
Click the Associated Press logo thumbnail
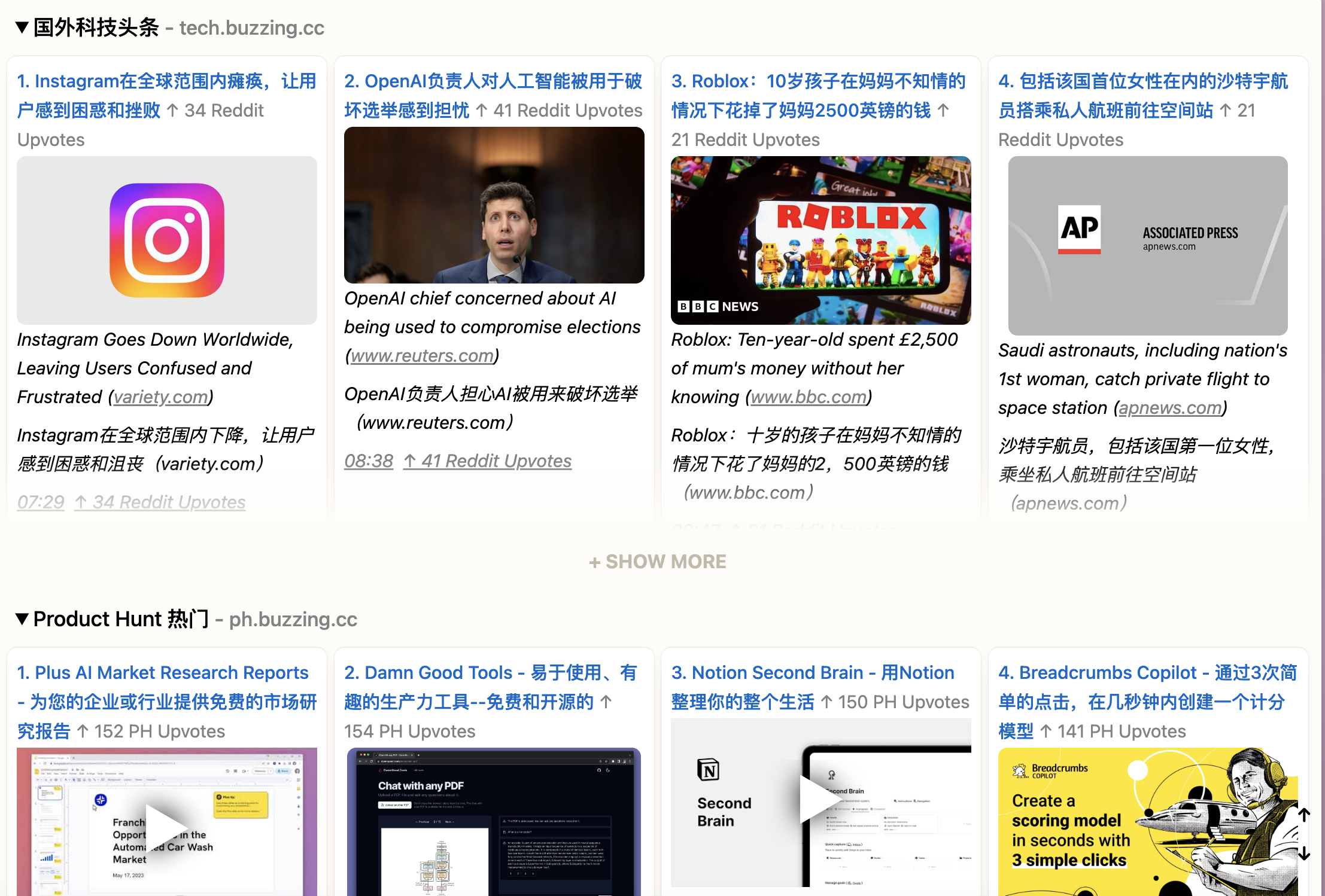pos(1147,245)
